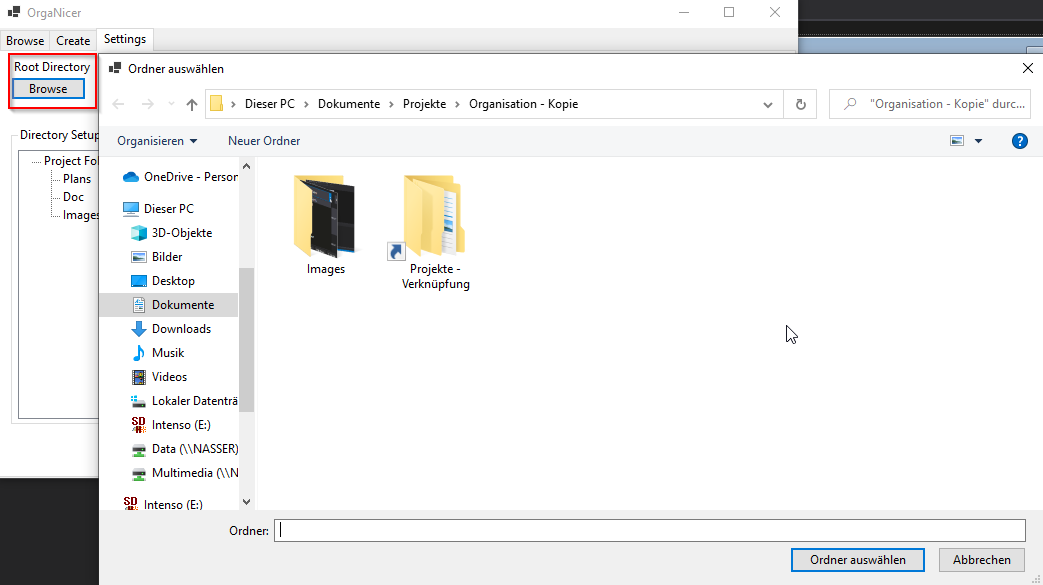The height and width of the screenshot is (585, 1043).
Task: Confirm with Ordner auswählen button
Action: pos(857,560)
